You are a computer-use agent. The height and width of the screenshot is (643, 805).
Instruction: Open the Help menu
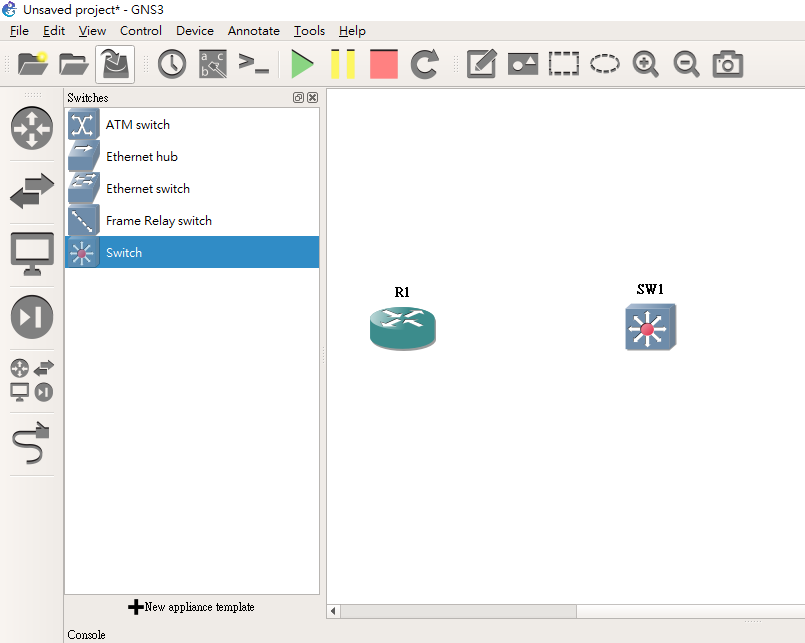coord(352,31)
